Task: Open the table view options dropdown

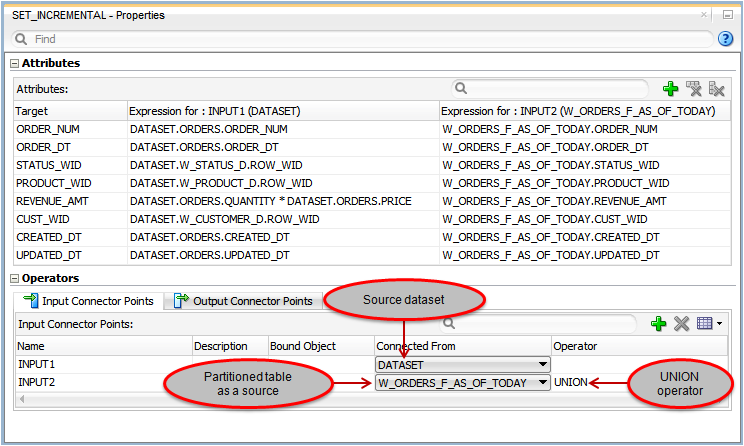Action: coord(709,324)
